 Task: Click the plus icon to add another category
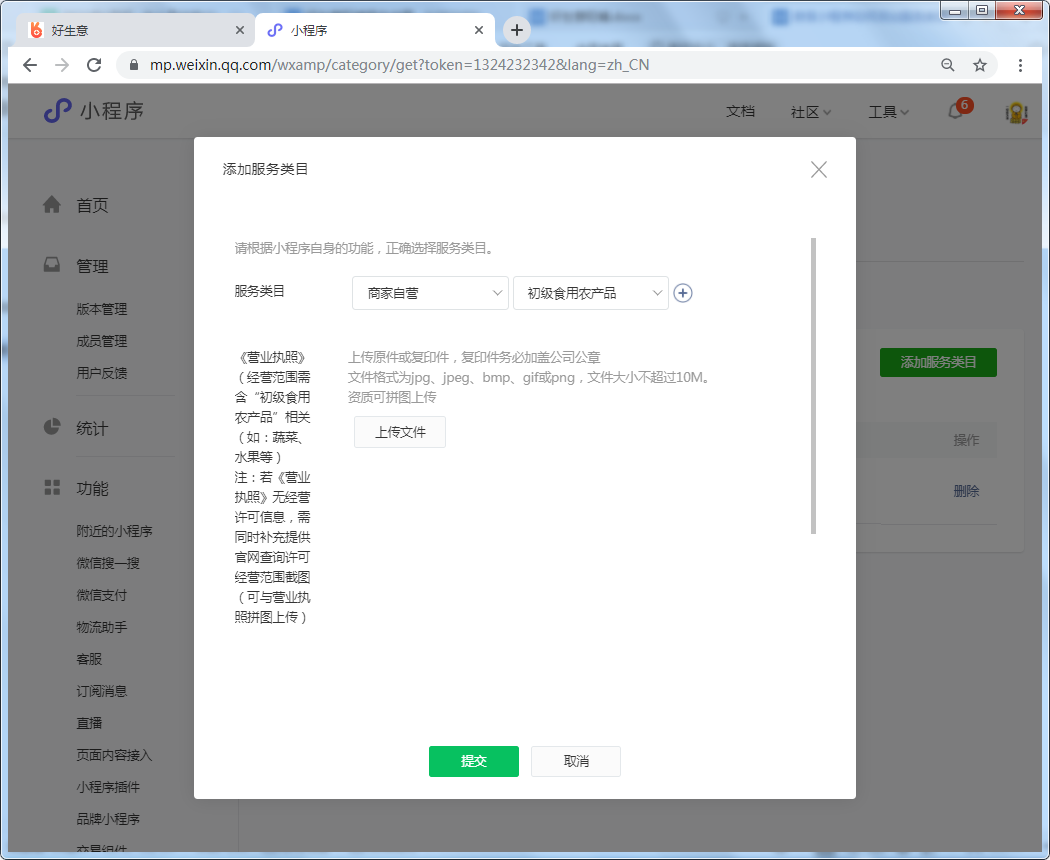[682, 293]
